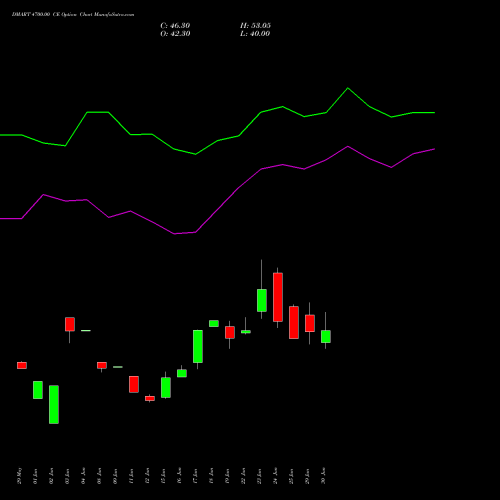
Task: Click the peak of the purple indicator line
Action: click(348, 146)
